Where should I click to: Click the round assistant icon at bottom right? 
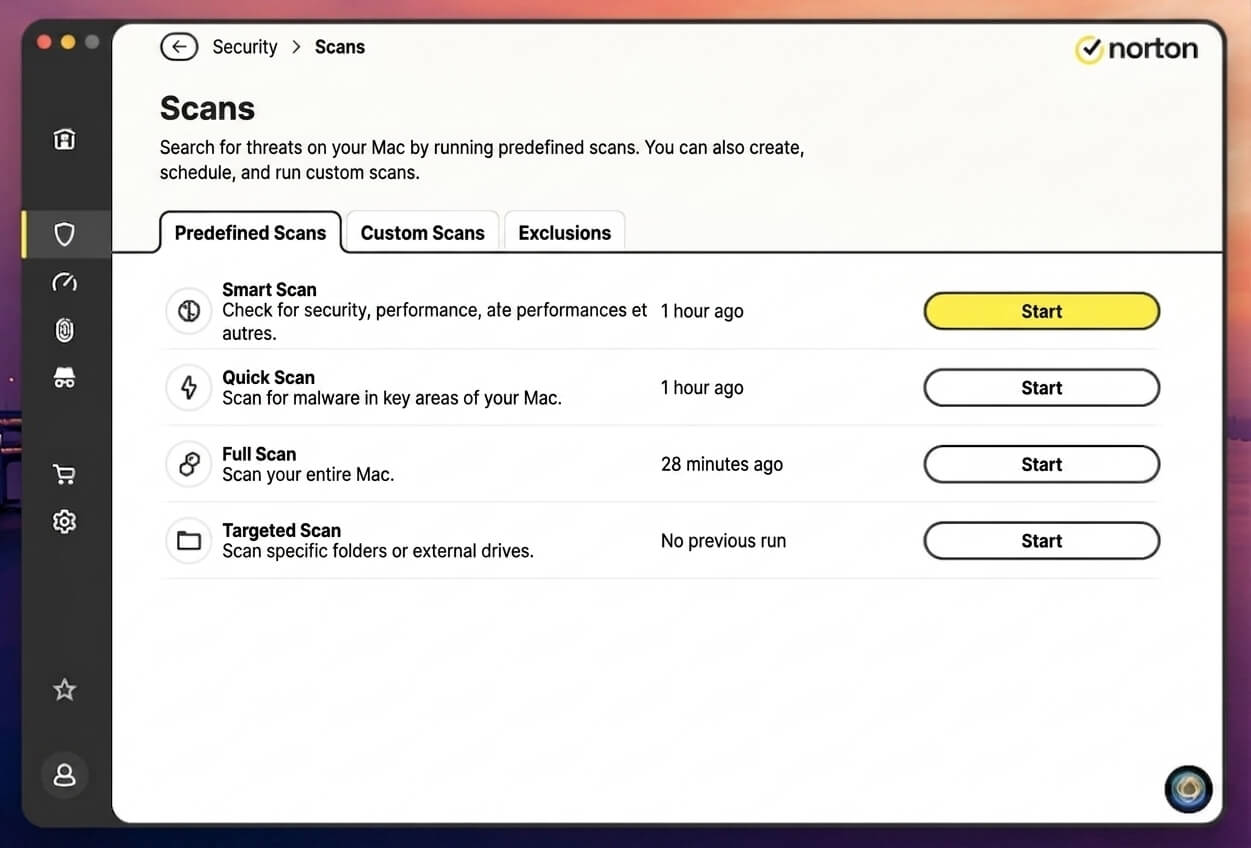[x=1189, y=789]
